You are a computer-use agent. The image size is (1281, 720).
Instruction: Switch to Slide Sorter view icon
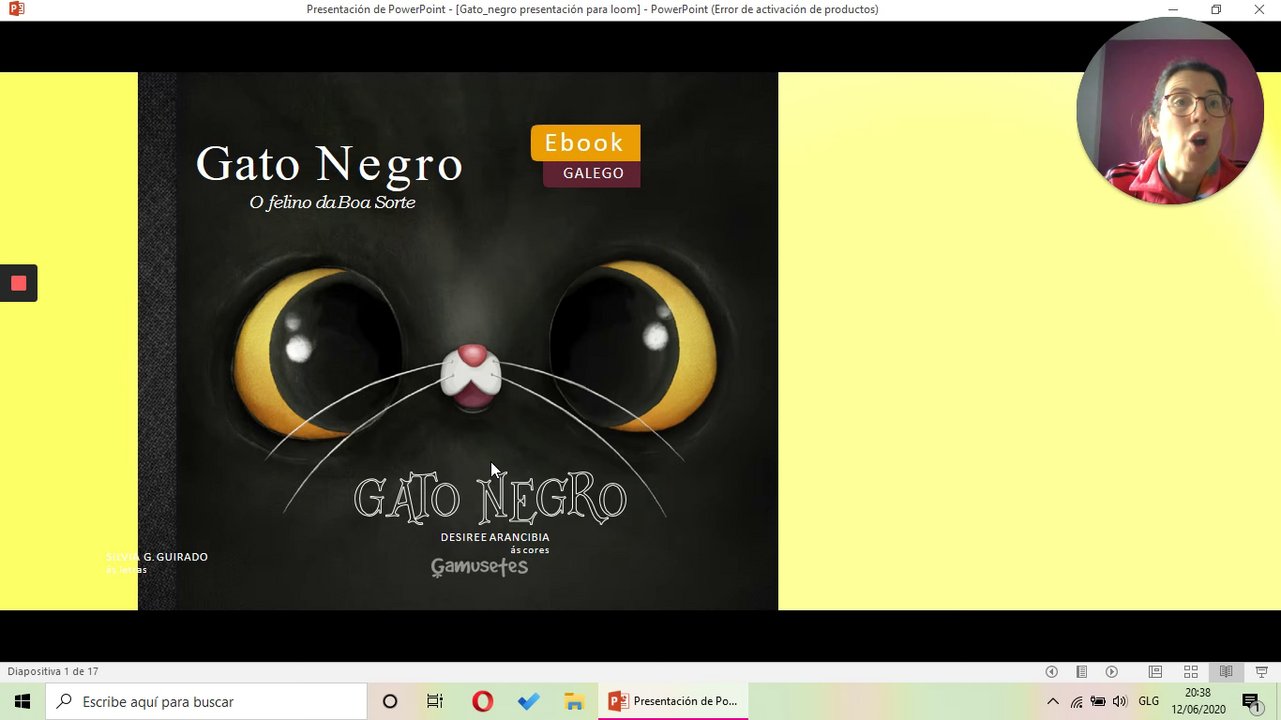(x=1191, y=672)
